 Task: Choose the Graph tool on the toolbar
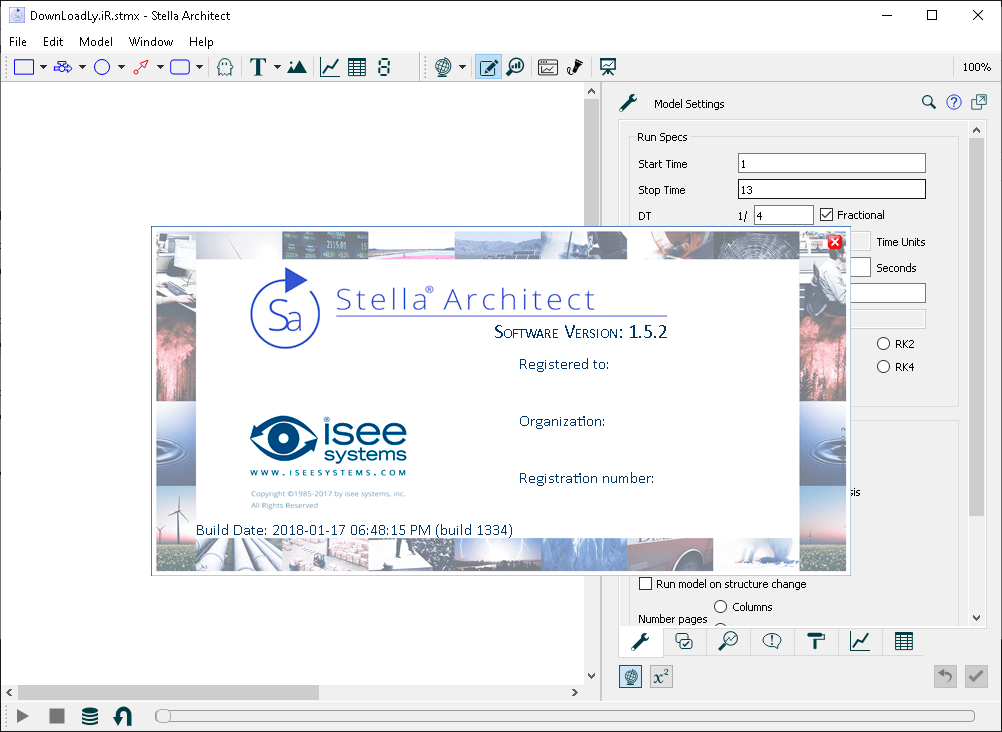pyautogui.click(x=328, y=67)
